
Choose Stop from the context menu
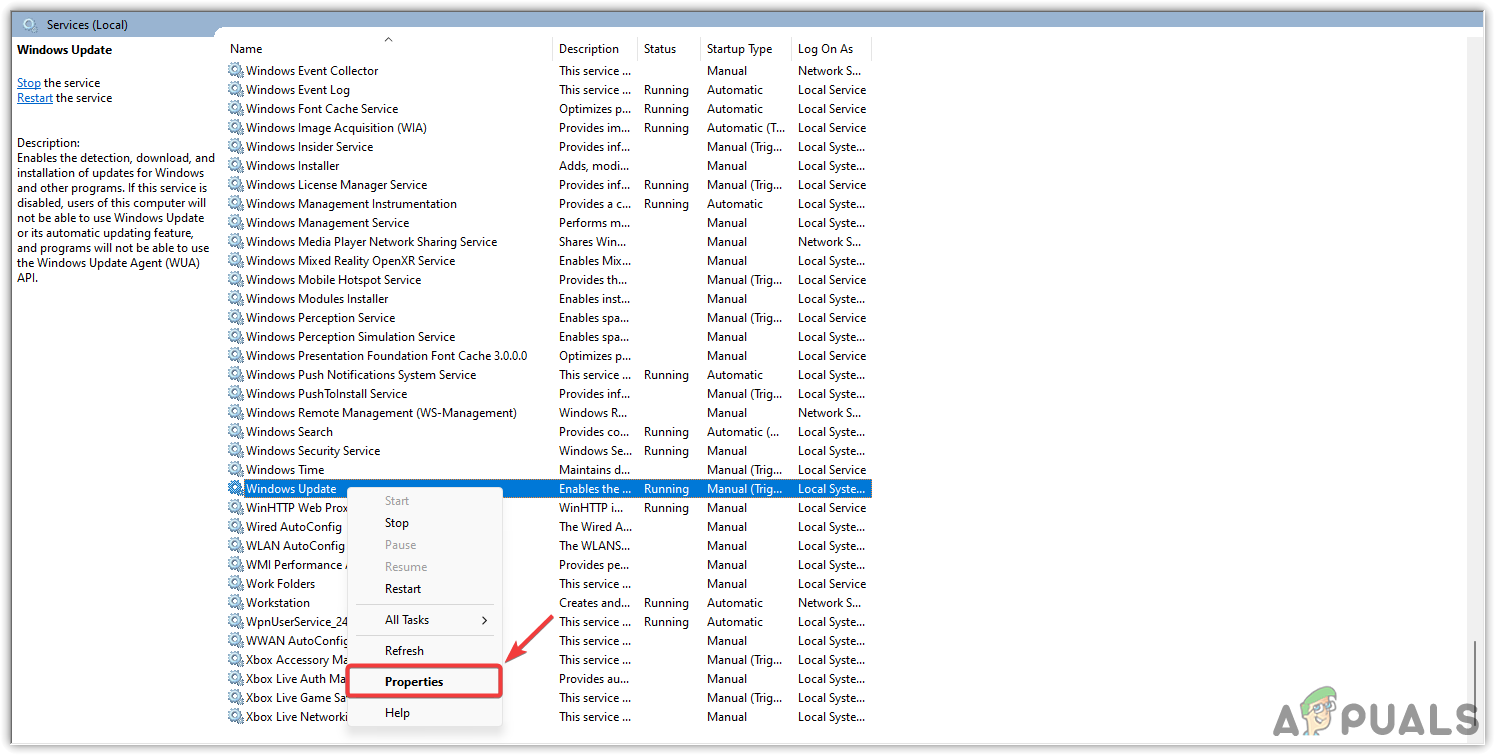tap(397, 523)
